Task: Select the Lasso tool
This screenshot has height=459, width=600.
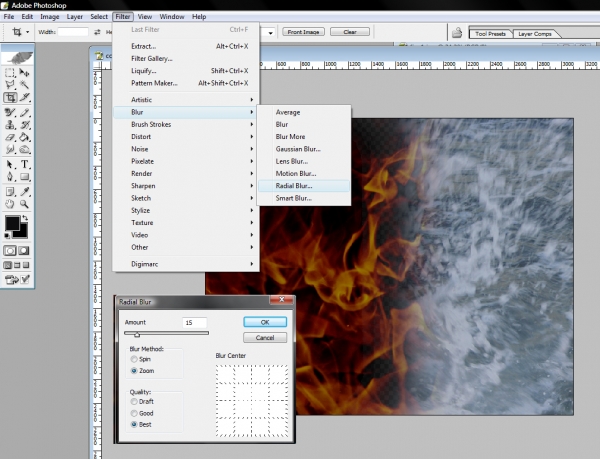Action: (x=10, y=85)
